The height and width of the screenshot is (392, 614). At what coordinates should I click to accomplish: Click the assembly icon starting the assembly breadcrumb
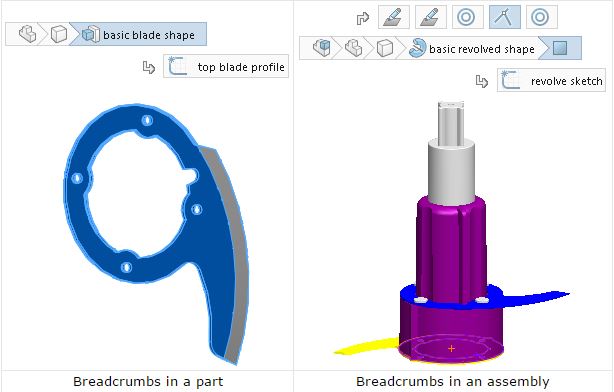pos(321,49)
